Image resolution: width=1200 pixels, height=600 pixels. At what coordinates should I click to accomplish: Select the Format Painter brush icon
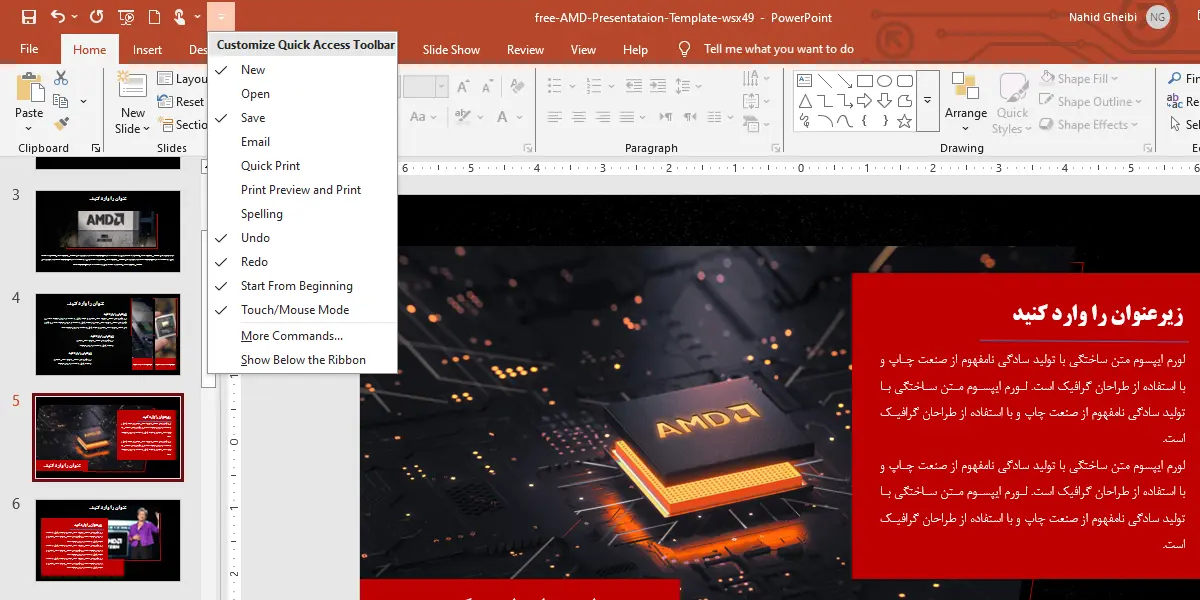(x=61, y=124)
